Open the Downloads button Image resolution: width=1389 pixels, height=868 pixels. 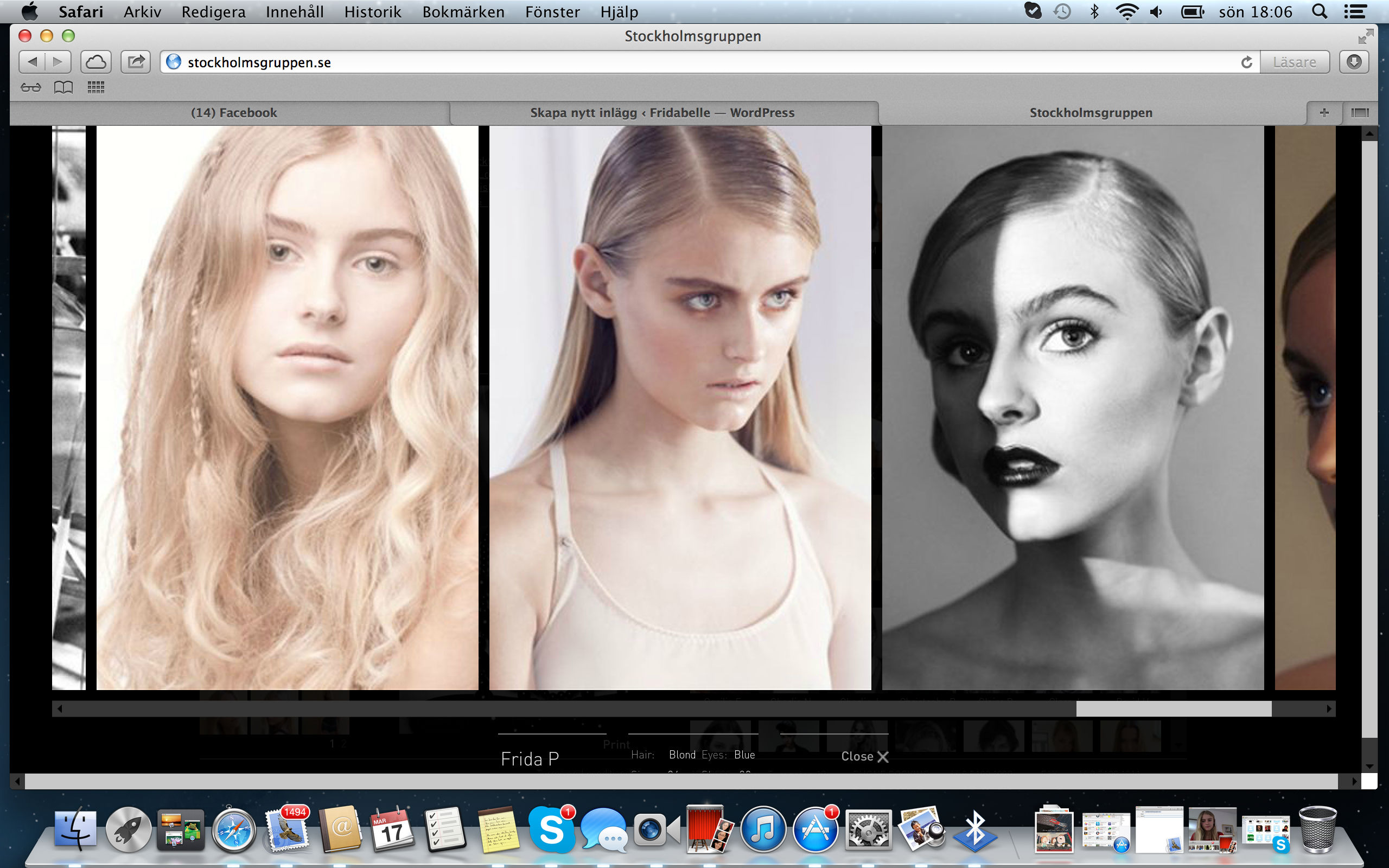(1353, 62)
